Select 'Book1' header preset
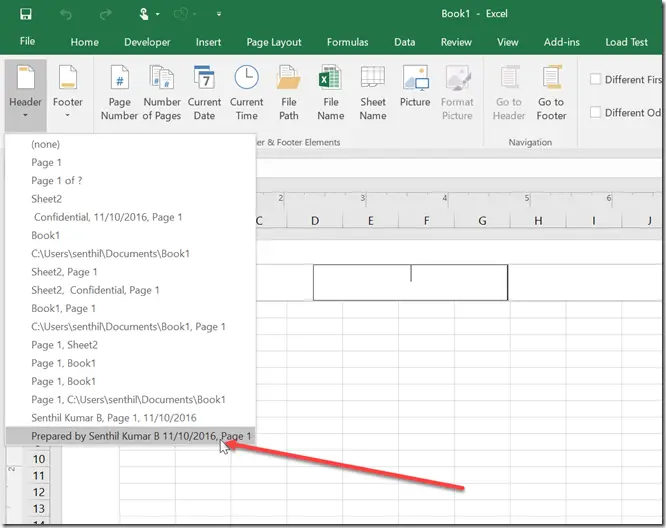 130,235
